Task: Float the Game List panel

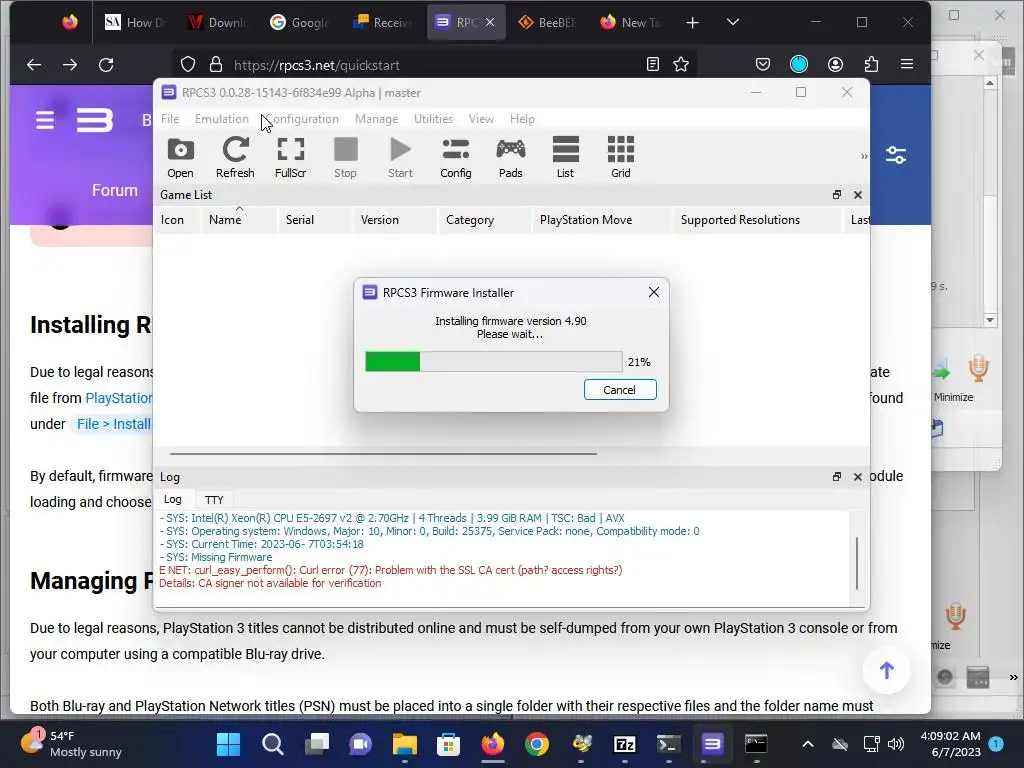Action: tap(837, 195)
